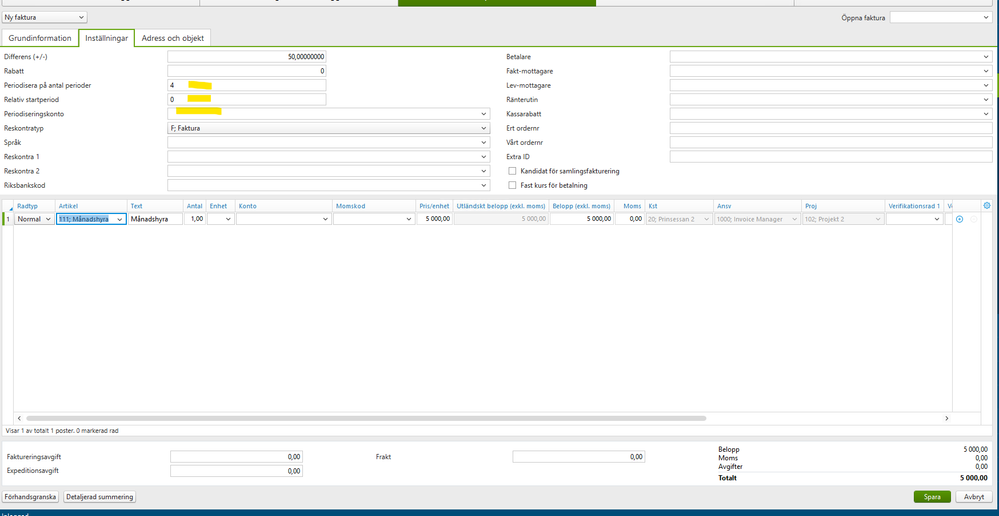Open the Ränterutin dropdown
This screenshot has height=516, width=999.
point(831,99)
